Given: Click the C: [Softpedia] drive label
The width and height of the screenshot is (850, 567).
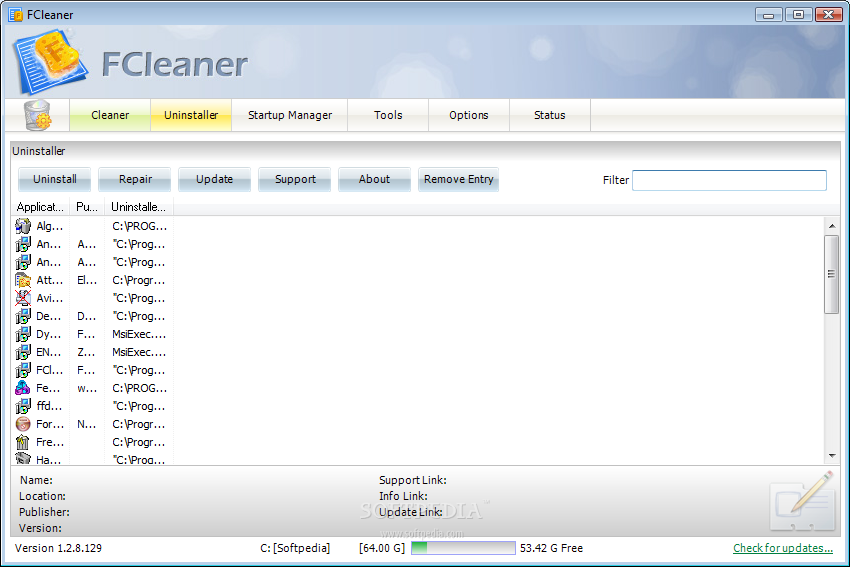Looking at the screenshot, I should (x=295, y=548).
